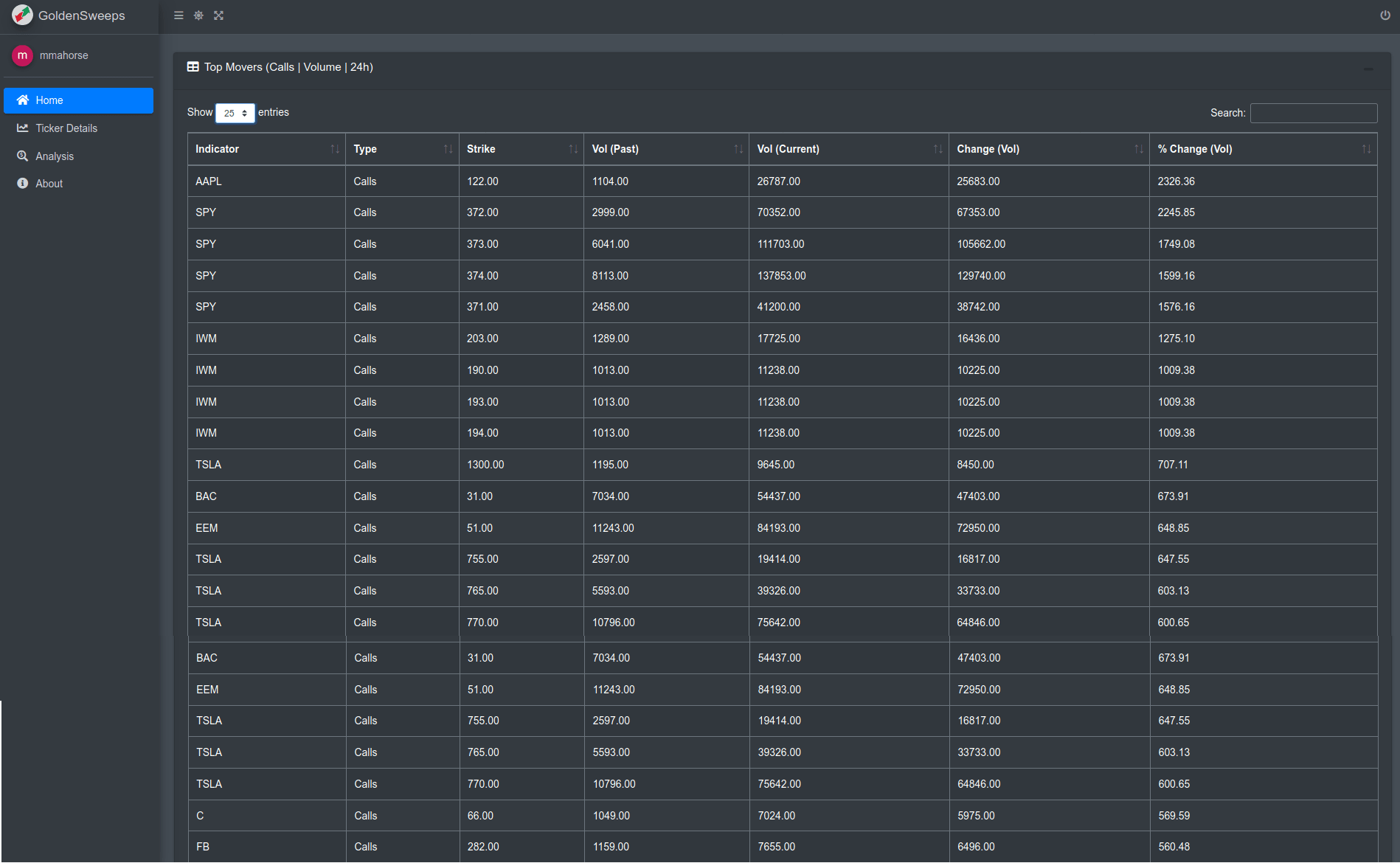
Task: Click % change value 560.48
Action: click(1174, 847)
